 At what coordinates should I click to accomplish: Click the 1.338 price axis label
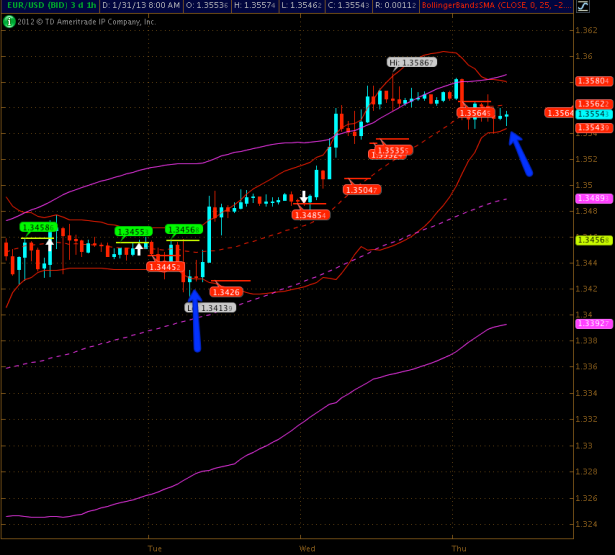click(586, 340)
